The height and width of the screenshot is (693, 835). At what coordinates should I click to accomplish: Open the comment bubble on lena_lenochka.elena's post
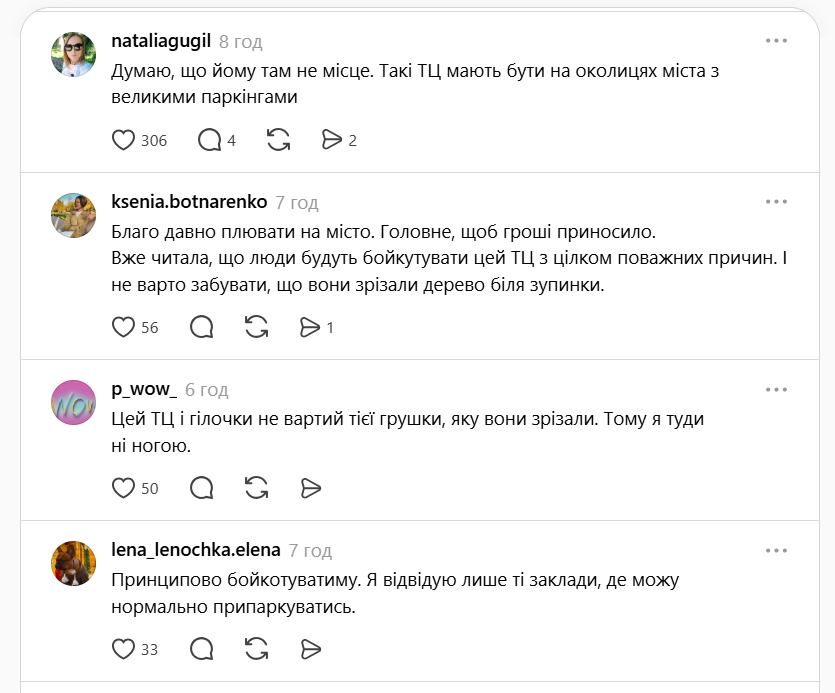click(x=201, y=649)
